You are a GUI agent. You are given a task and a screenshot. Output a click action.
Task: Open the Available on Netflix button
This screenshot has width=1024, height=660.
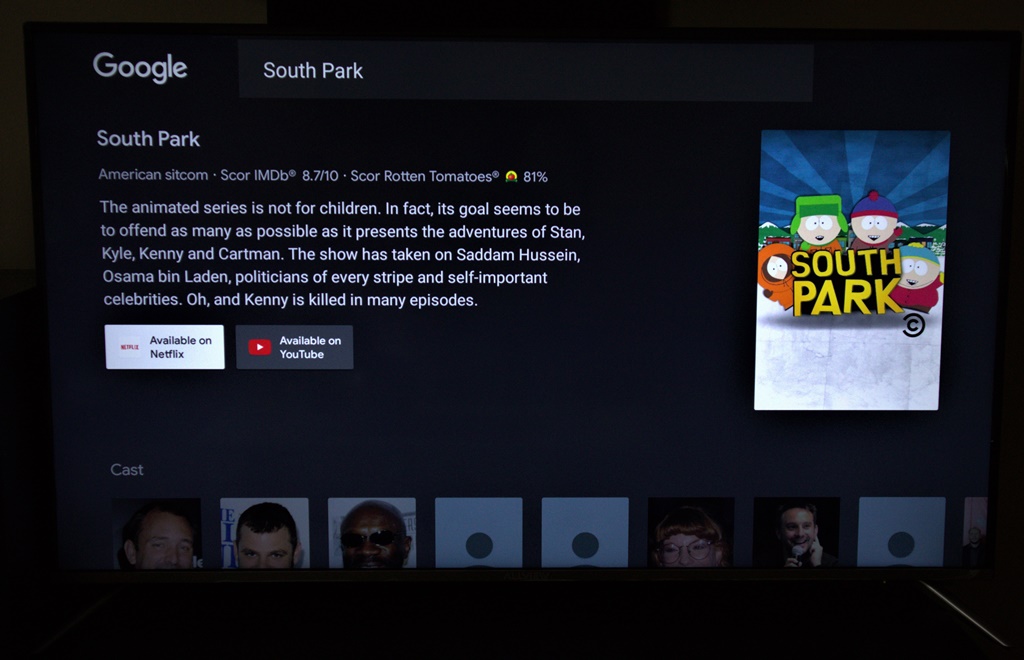point(165,347)
